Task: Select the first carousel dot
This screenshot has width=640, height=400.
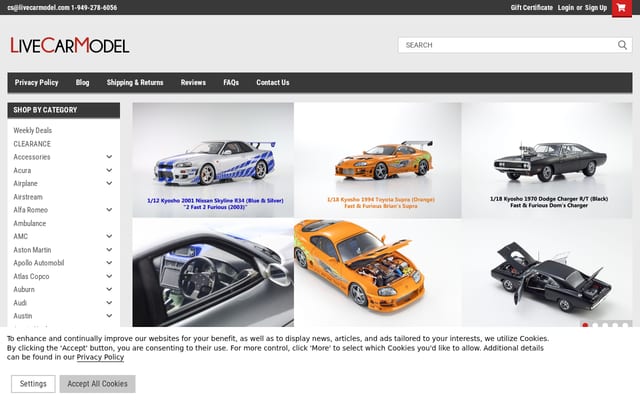Action: point(585,325)
